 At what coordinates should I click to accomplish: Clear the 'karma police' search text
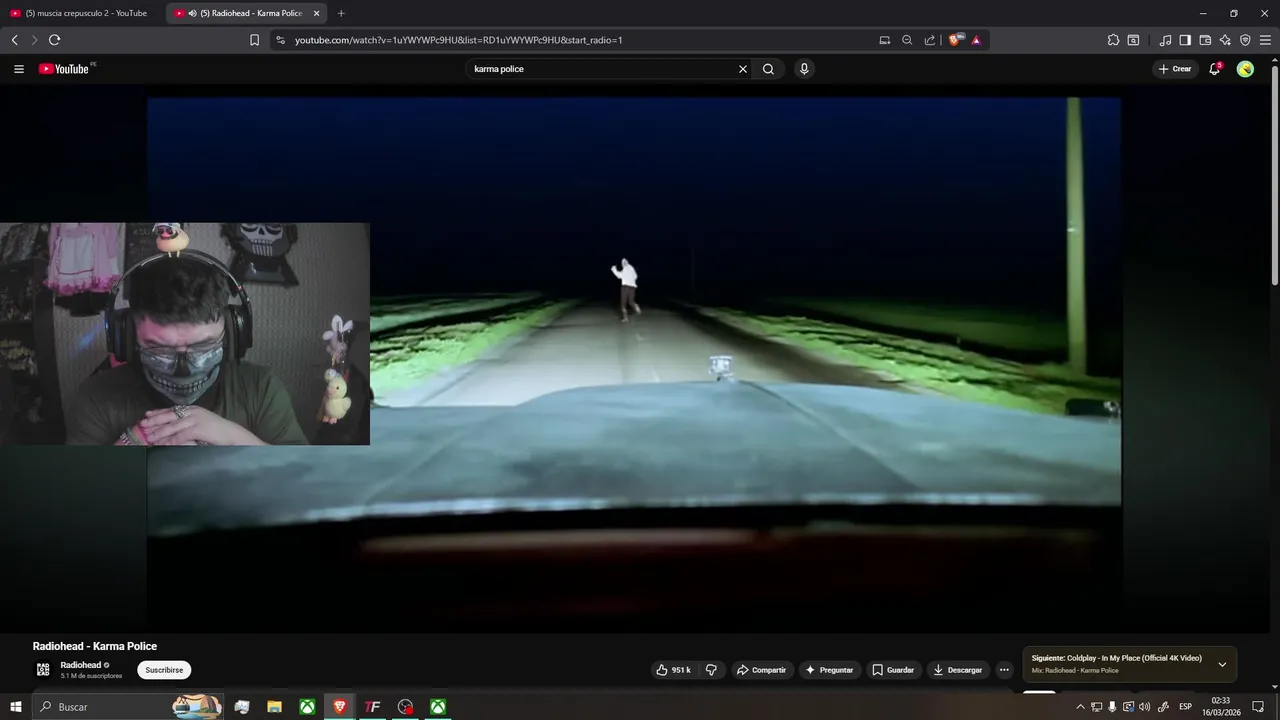pyautogui.click(x=743, y=69)
